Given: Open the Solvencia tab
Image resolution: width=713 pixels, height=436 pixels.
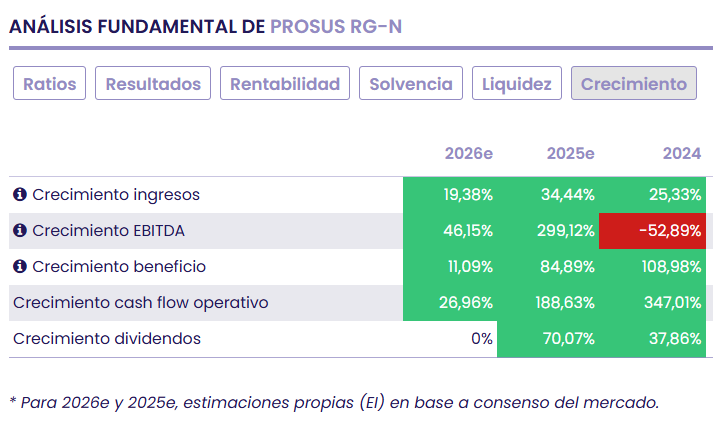Looking at the screenshot, I should [x=411, y=84].
